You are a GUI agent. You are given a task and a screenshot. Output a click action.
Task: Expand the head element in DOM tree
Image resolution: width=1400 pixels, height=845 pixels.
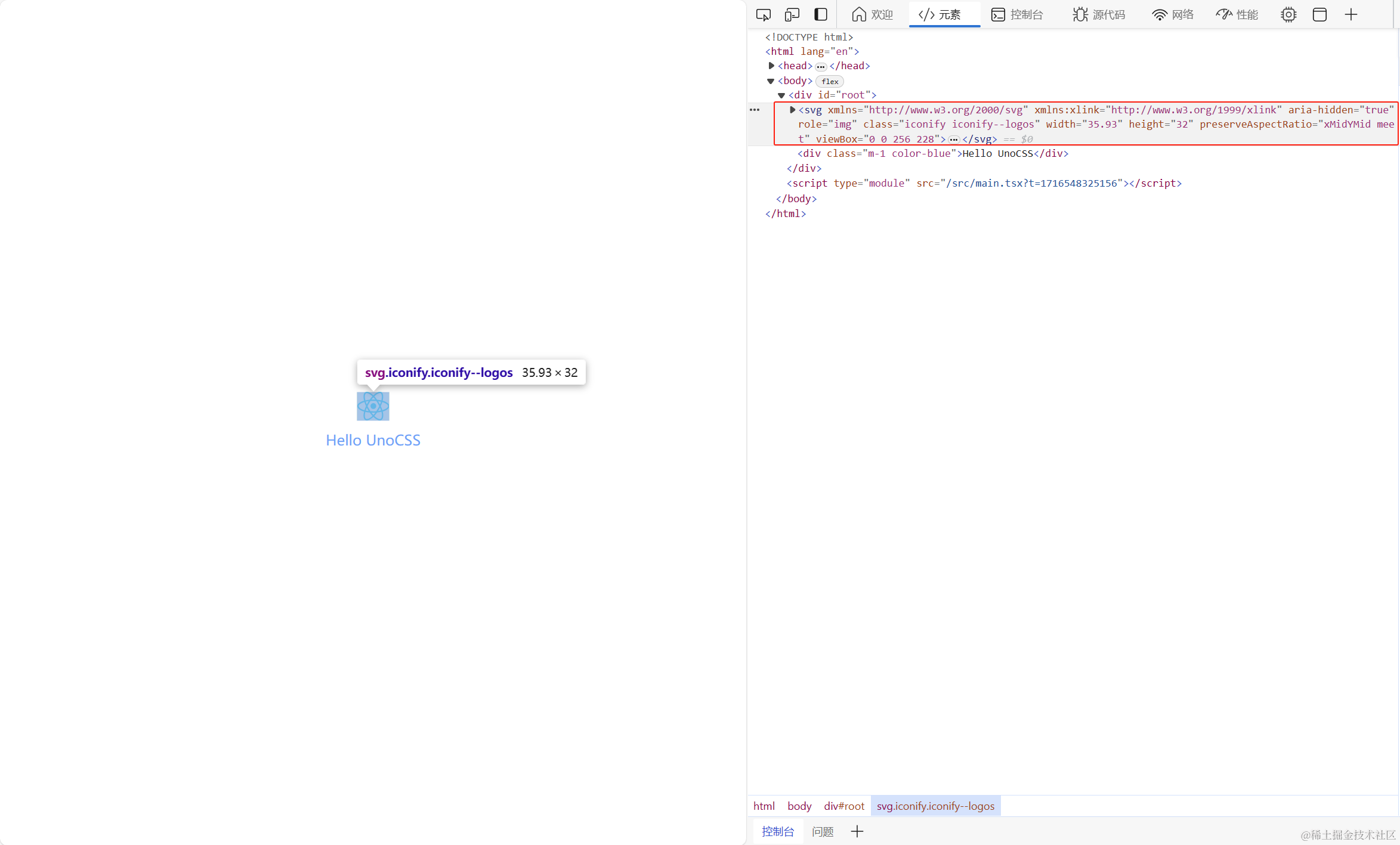(771, 66)
